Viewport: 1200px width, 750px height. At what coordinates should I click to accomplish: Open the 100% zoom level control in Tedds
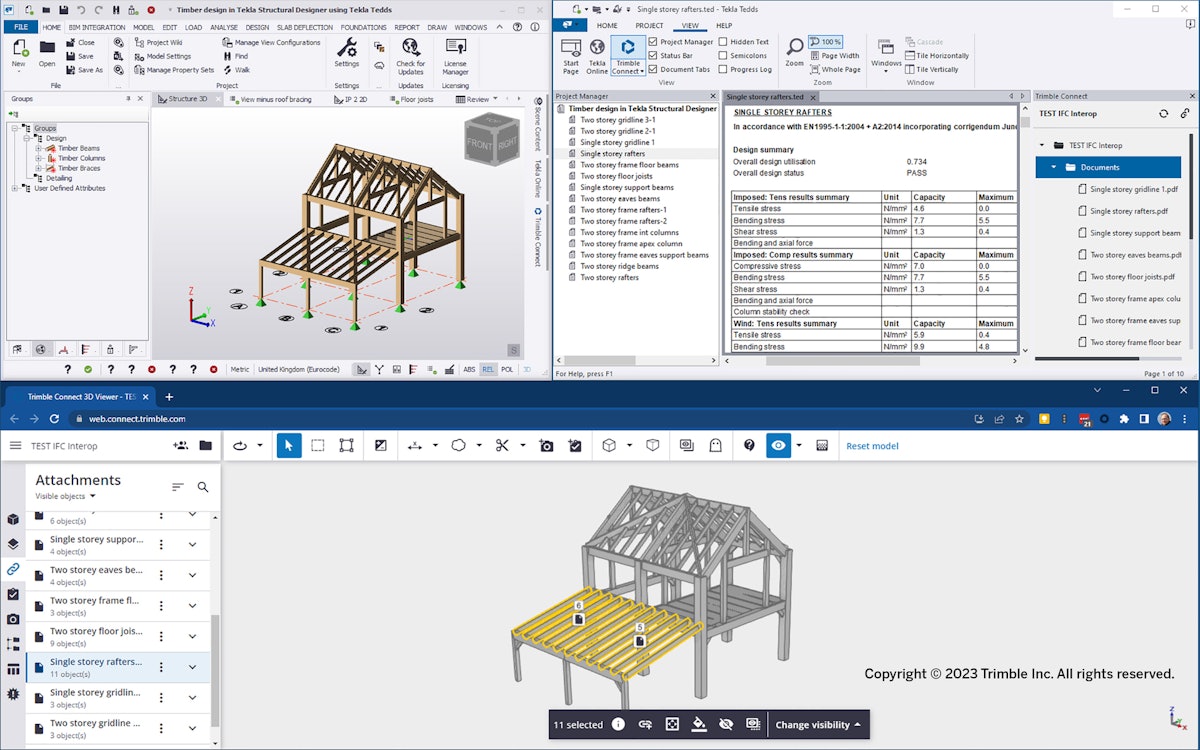click(x=827, y=41)
